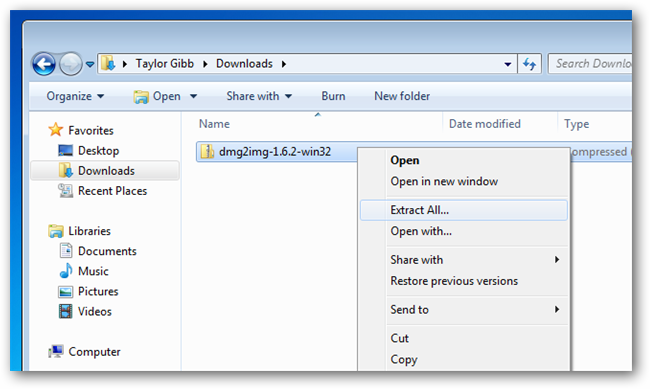Go back with the blue Back arrow
Screen dimensions: 650x389
tap(44, 64)
